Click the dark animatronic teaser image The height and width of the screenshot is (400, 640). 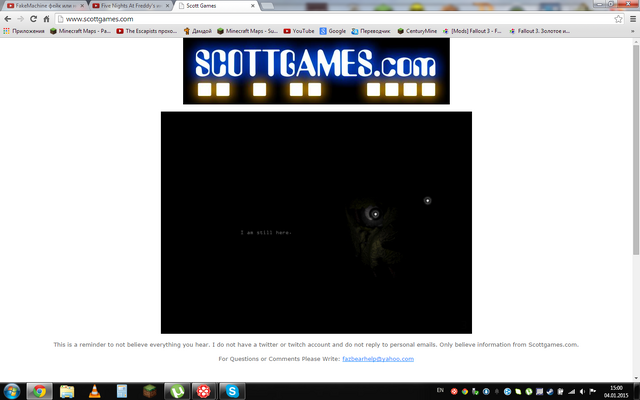pyautogui.click(x=316, y=222)
